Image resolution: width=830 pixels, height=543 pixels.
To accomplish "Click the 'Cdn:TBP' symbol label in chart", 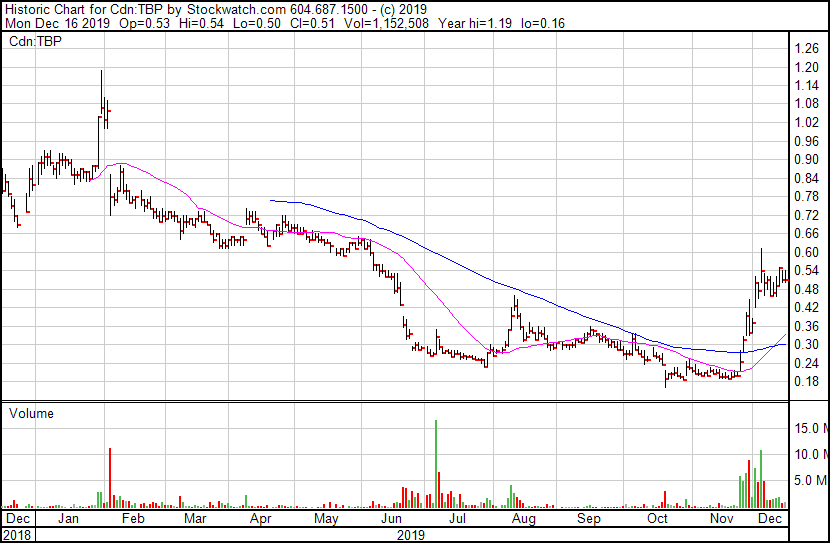I will [35, 41].
